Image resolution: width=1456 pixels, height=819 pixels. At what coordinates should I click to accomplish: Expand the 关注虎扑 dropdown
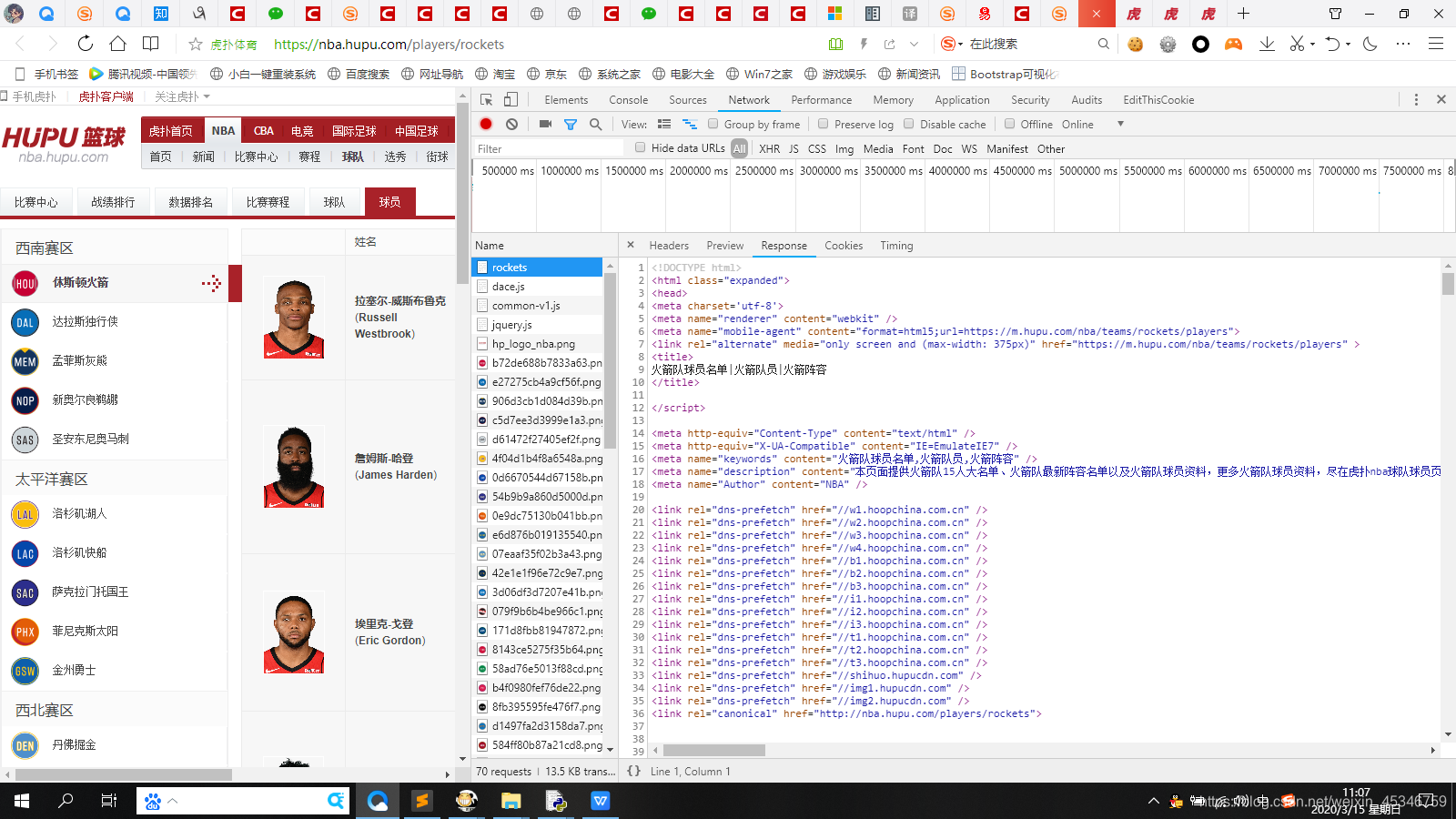click(182, 96)
